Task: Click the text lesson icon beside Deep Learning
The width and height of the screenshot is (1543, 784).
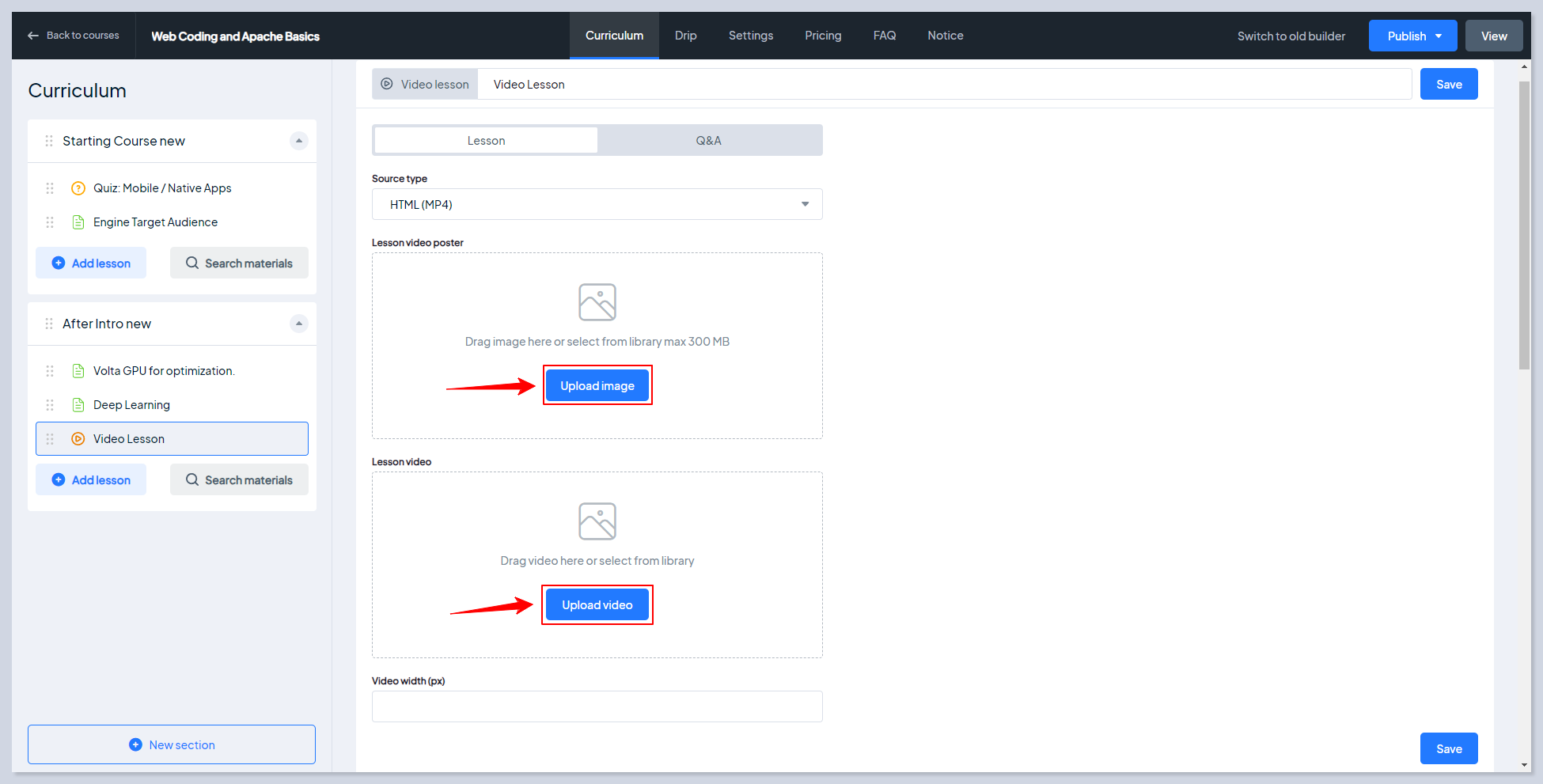Action: [78, 405]
